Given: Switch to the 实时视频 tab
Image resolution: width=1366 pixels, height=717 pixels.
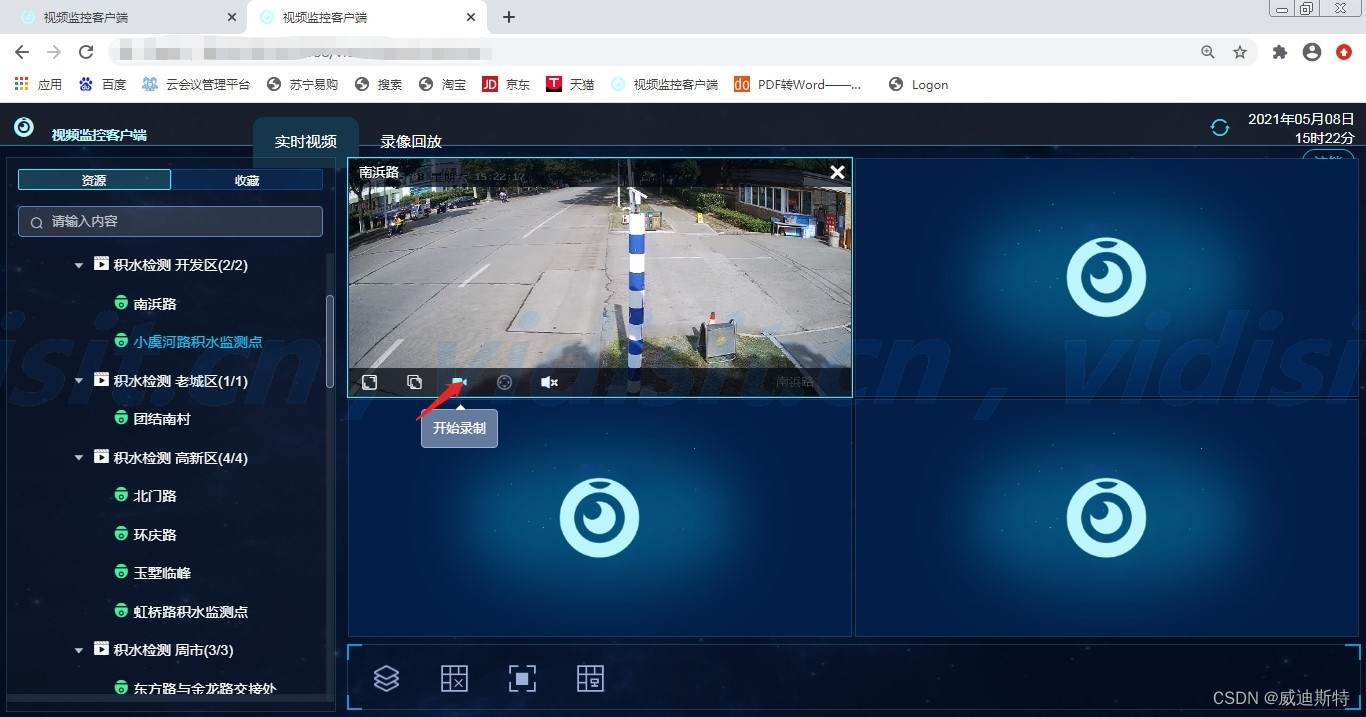Looking at the screenshot, I should point(306,142).
